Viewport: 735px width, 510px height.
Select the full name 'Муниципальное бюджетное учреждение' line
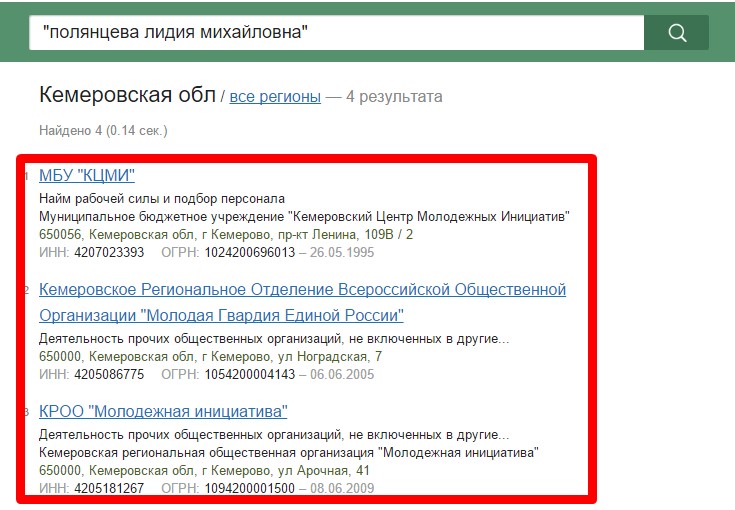tap(304, 217)
